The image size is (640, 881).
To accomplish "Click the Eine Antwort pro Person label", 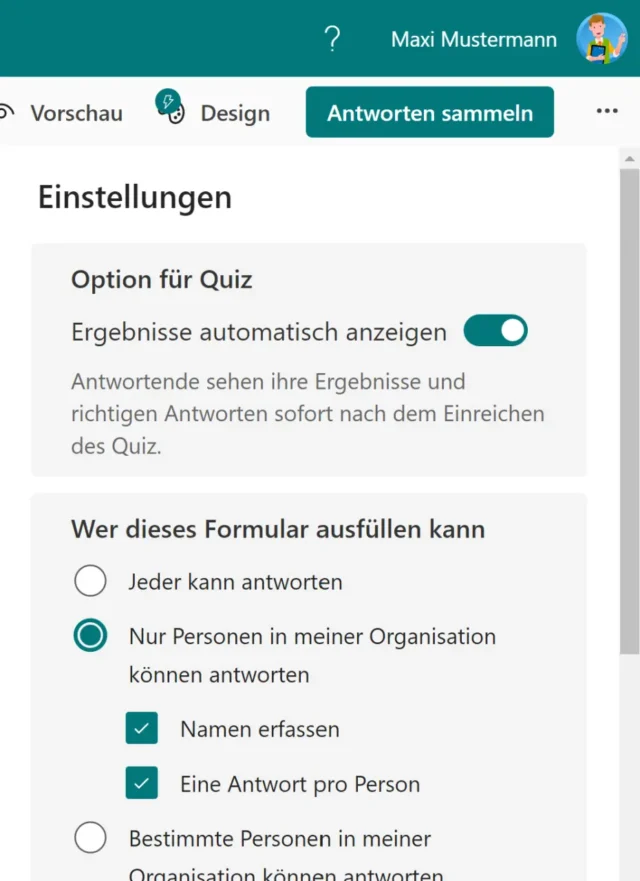I will (300, 784).
